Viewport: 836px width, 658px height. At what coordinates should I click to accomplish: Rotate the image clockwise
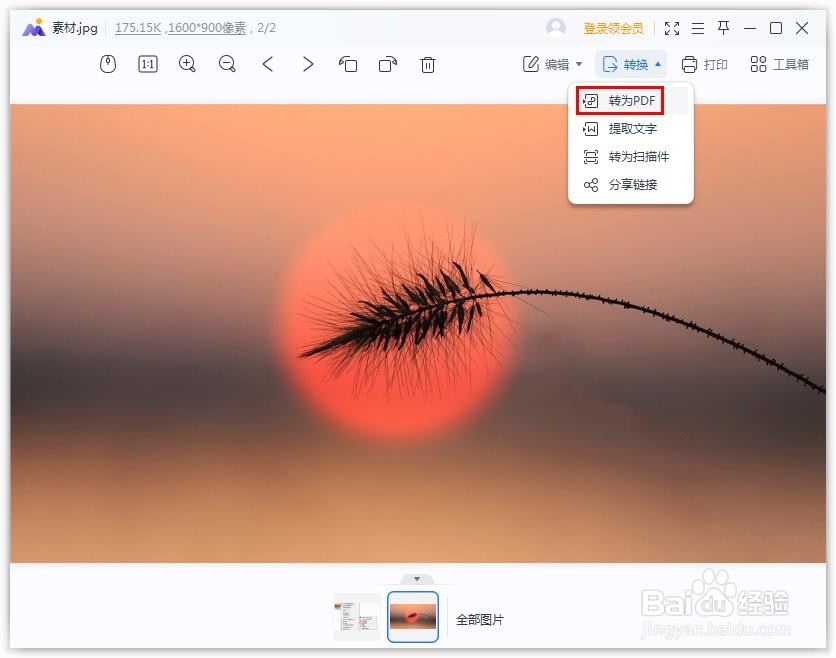tap(388, 64)
